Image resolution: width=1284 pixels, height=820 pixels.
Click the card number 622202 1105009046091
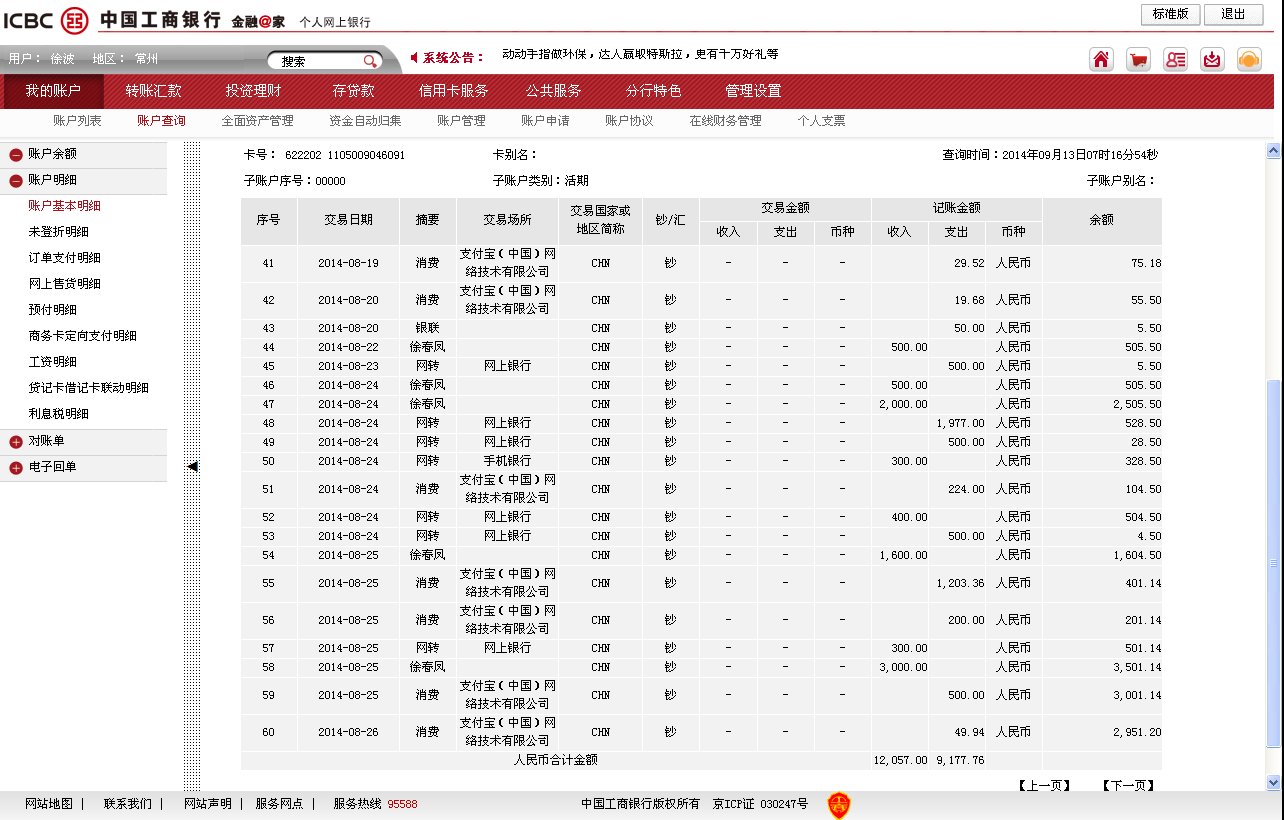coord(345,155)
